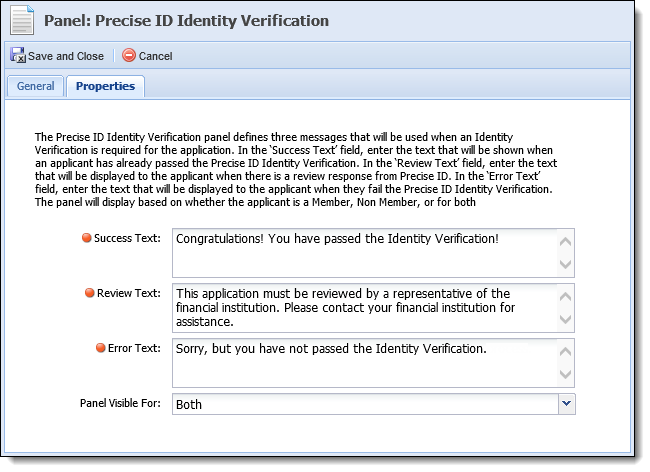Click the Success Text scroll up arrow

(565, 242)
